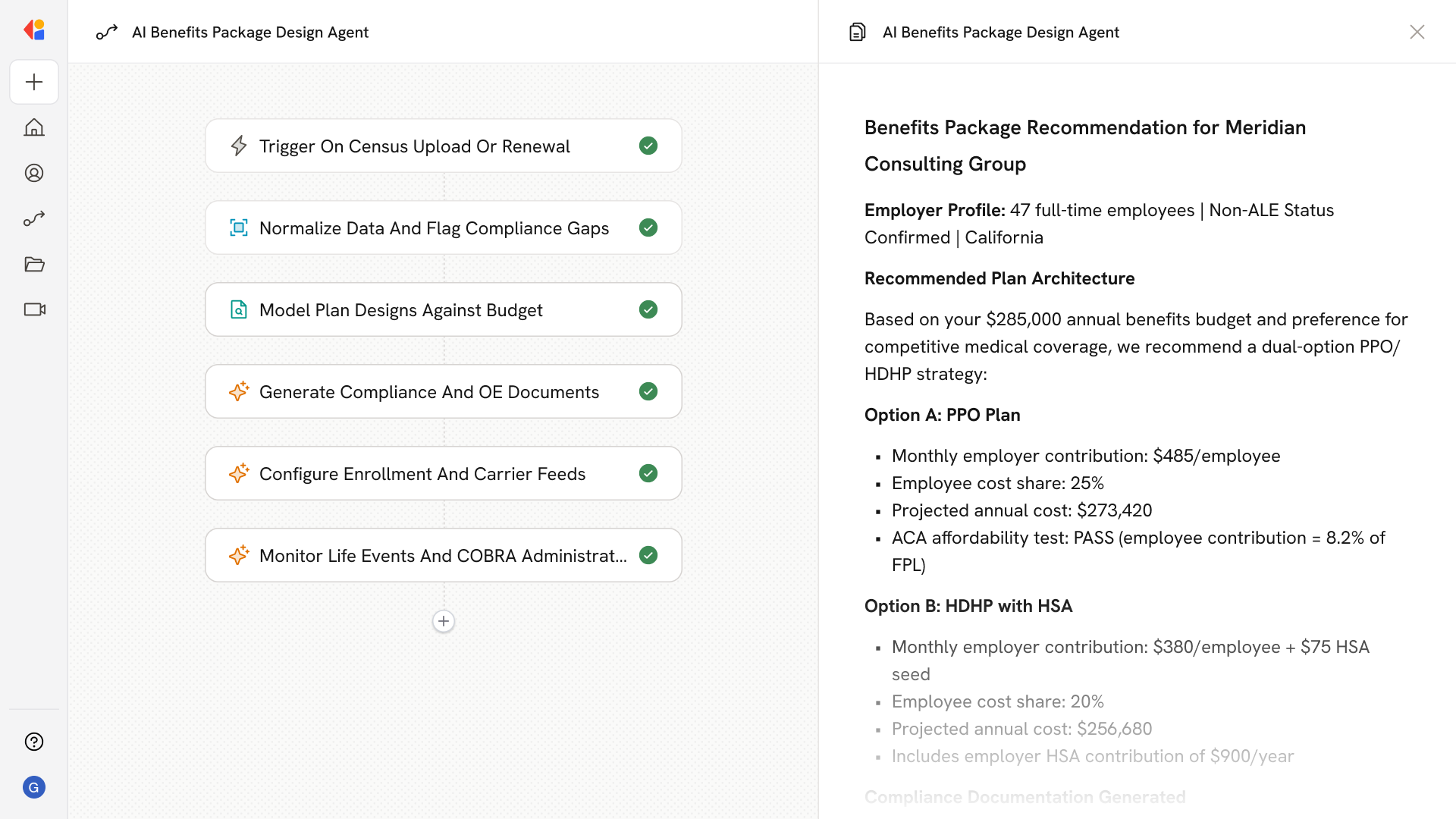The height and width of the screenshot is (819, 1456).
Task: Click the AI Benefits Package Design Agent title
Action: (x=250, y=32)
